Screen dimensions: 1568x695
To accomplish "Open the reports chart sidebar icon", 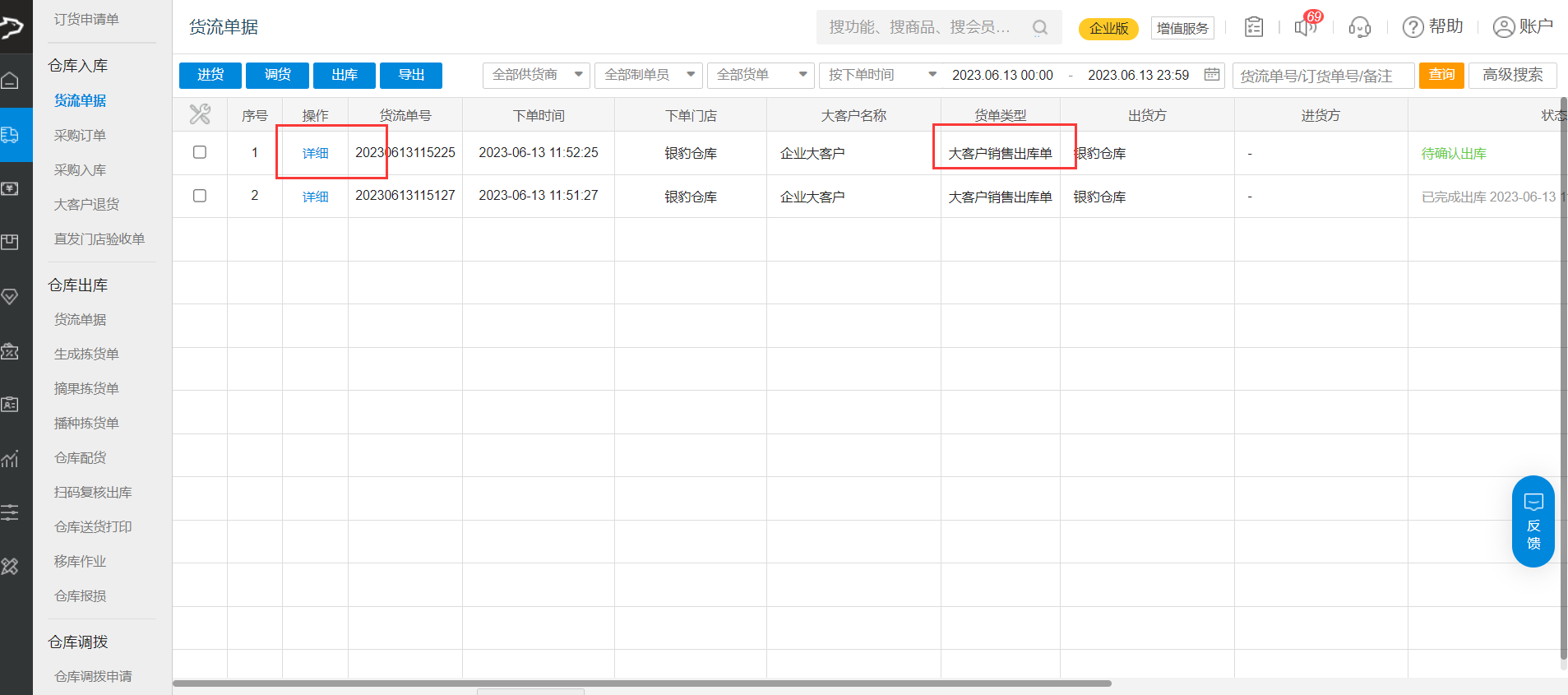I will 10,459.
